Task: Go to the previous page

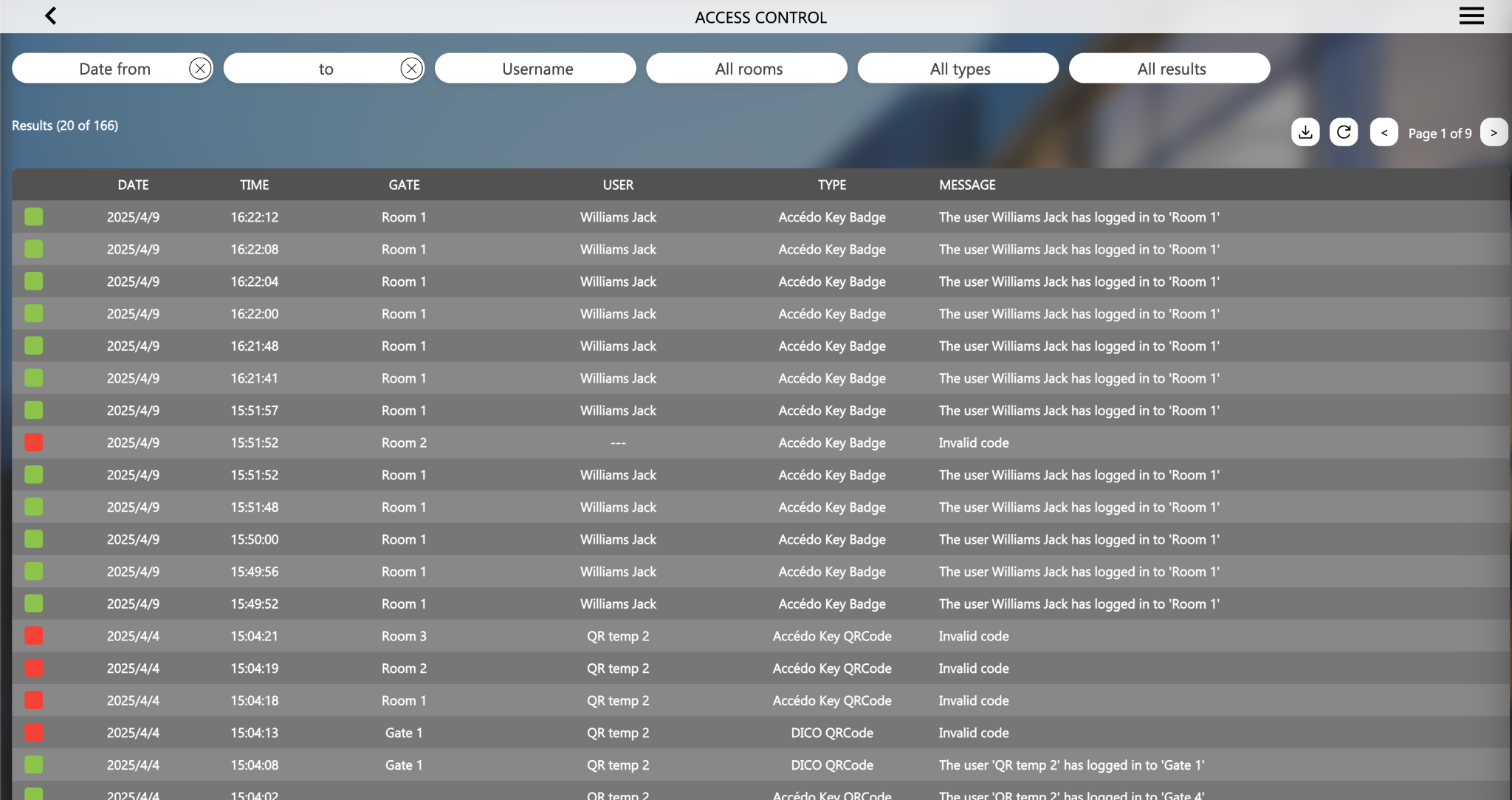Action: pyautogui.click(x=1384, y=132)
